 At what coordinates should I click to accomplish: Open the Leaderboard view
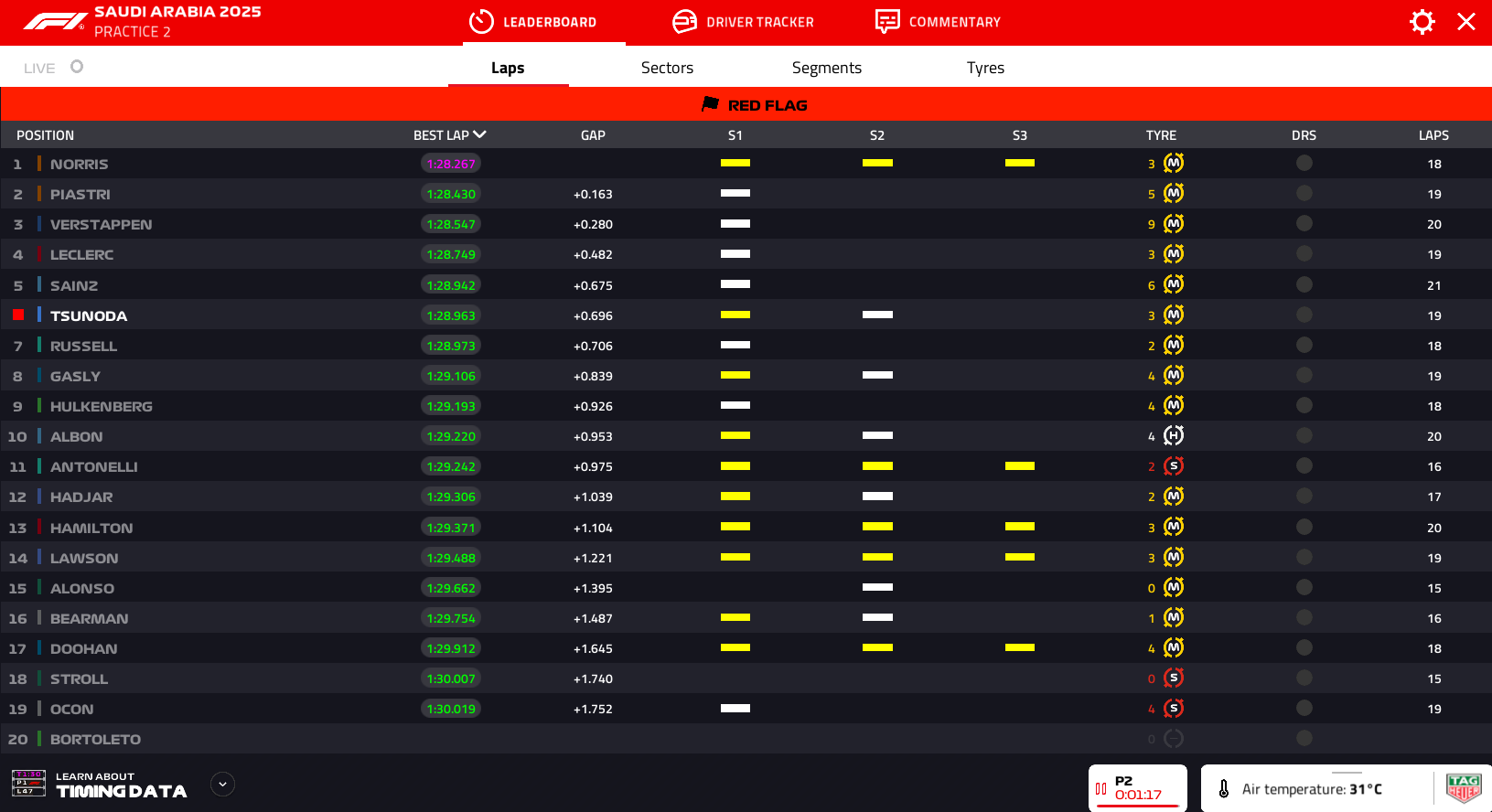pos(534,22)
